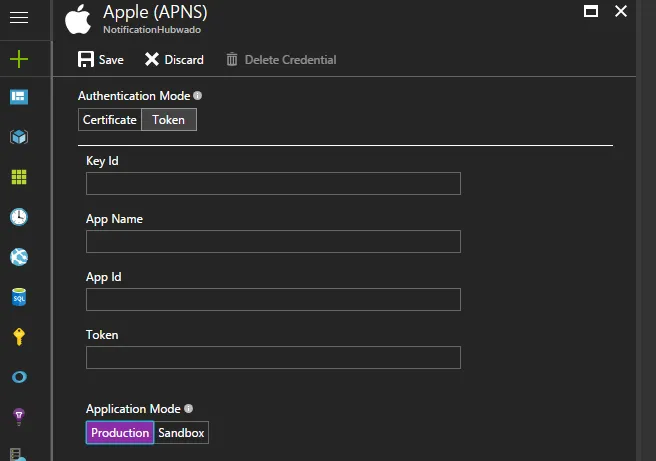This screenshot has height=461, width=656.
Task: Click Delete Credential in the toolbar
Action: [281, 59]
